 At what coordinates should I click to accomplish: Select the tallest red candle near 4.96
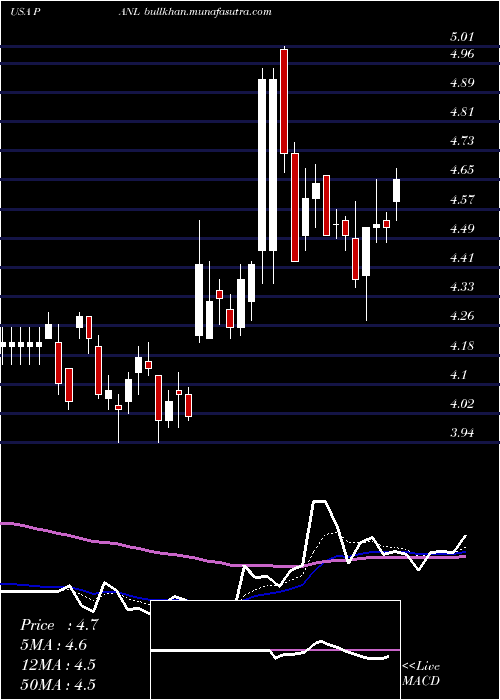point(283,101)
